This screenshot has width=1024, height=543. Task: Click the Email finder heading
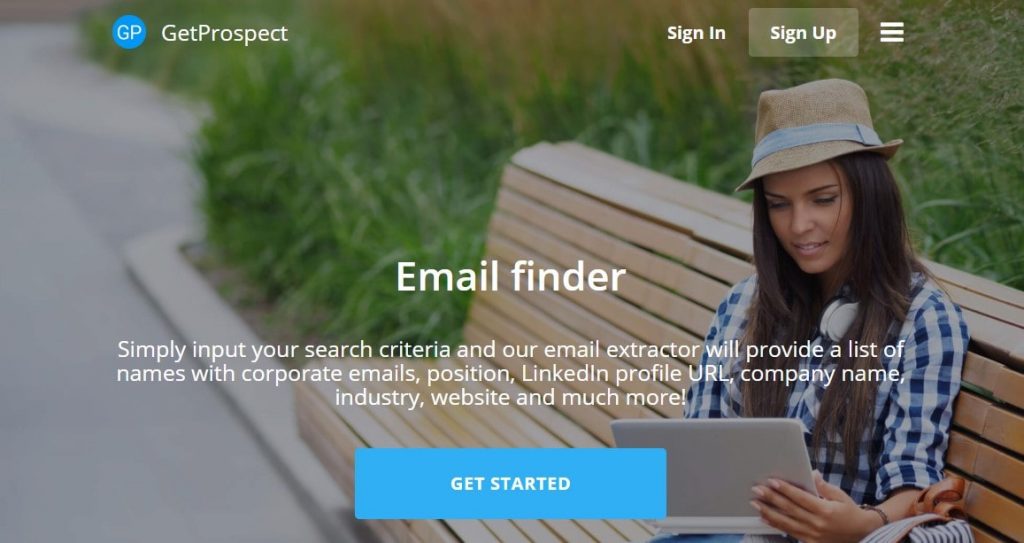(511, 276)
